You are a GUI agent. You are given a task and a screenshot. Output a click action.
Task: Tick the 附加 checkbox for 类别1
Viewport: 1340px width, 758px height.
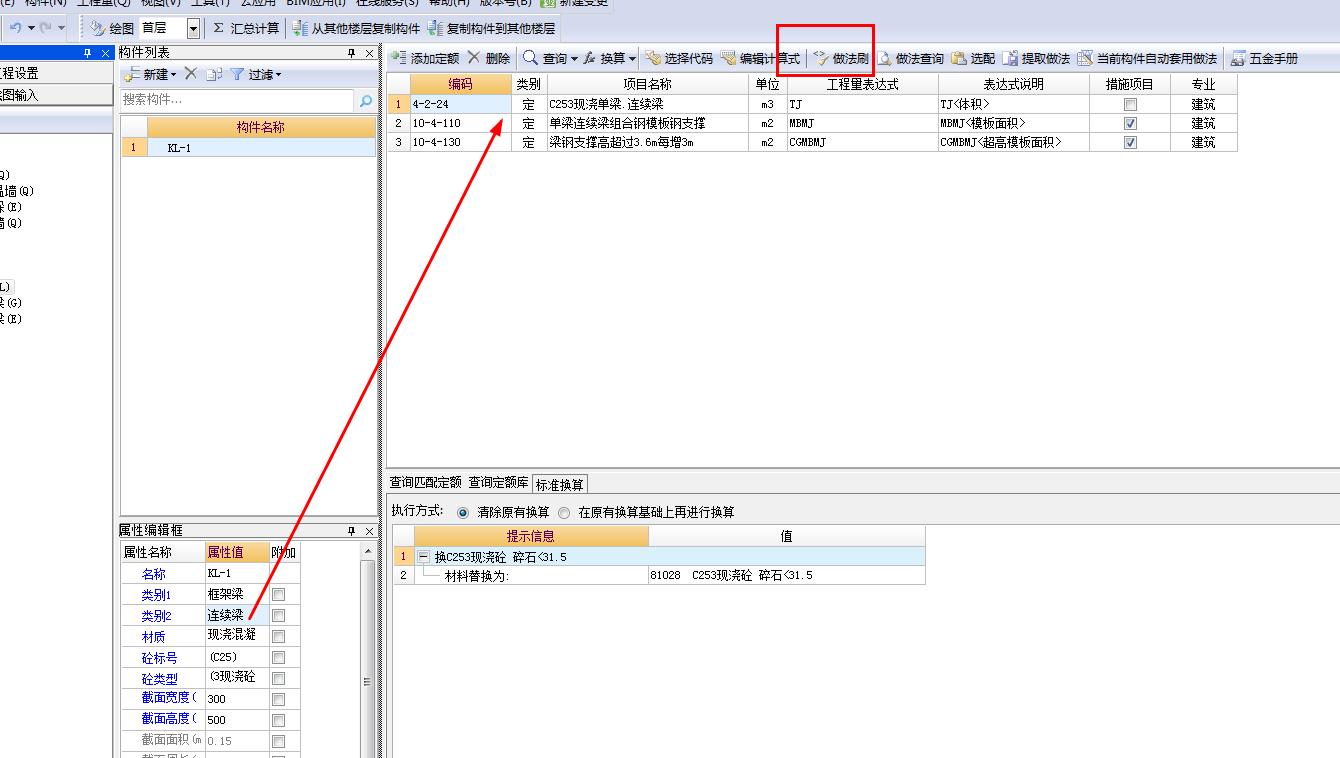[278, 594]
